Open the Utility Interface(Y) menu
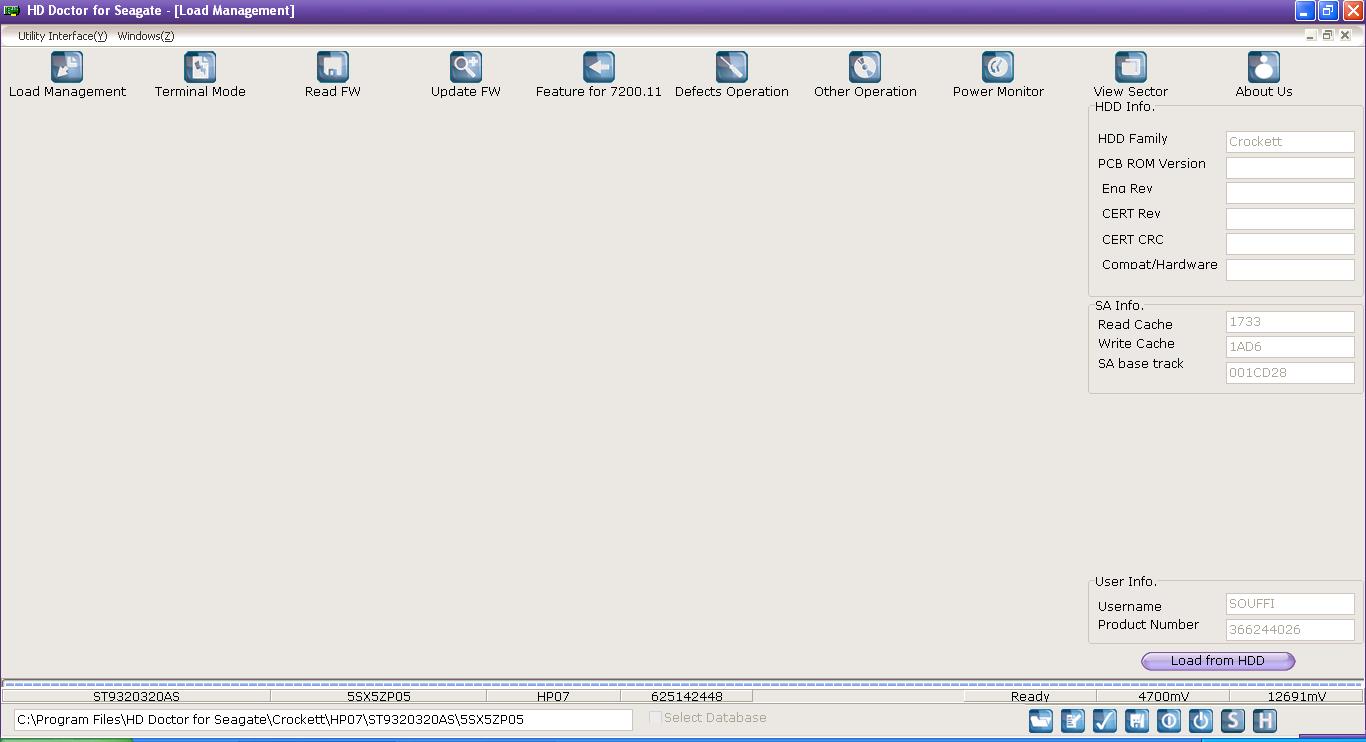1366x742 pixels. pyautogui.click(x=62, y=36)
